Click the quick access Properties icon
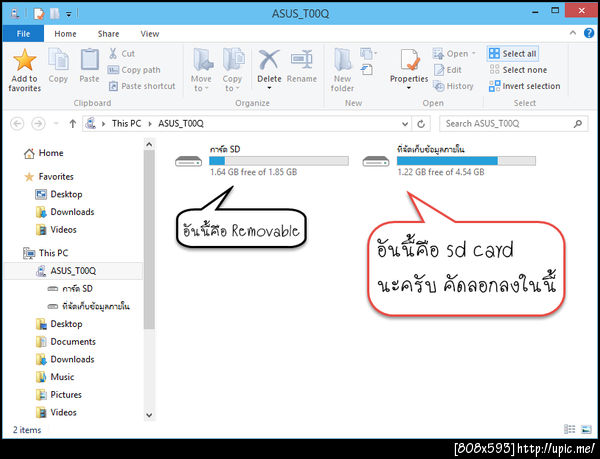This screenshot has height=459, width=600. click(38, 14)
